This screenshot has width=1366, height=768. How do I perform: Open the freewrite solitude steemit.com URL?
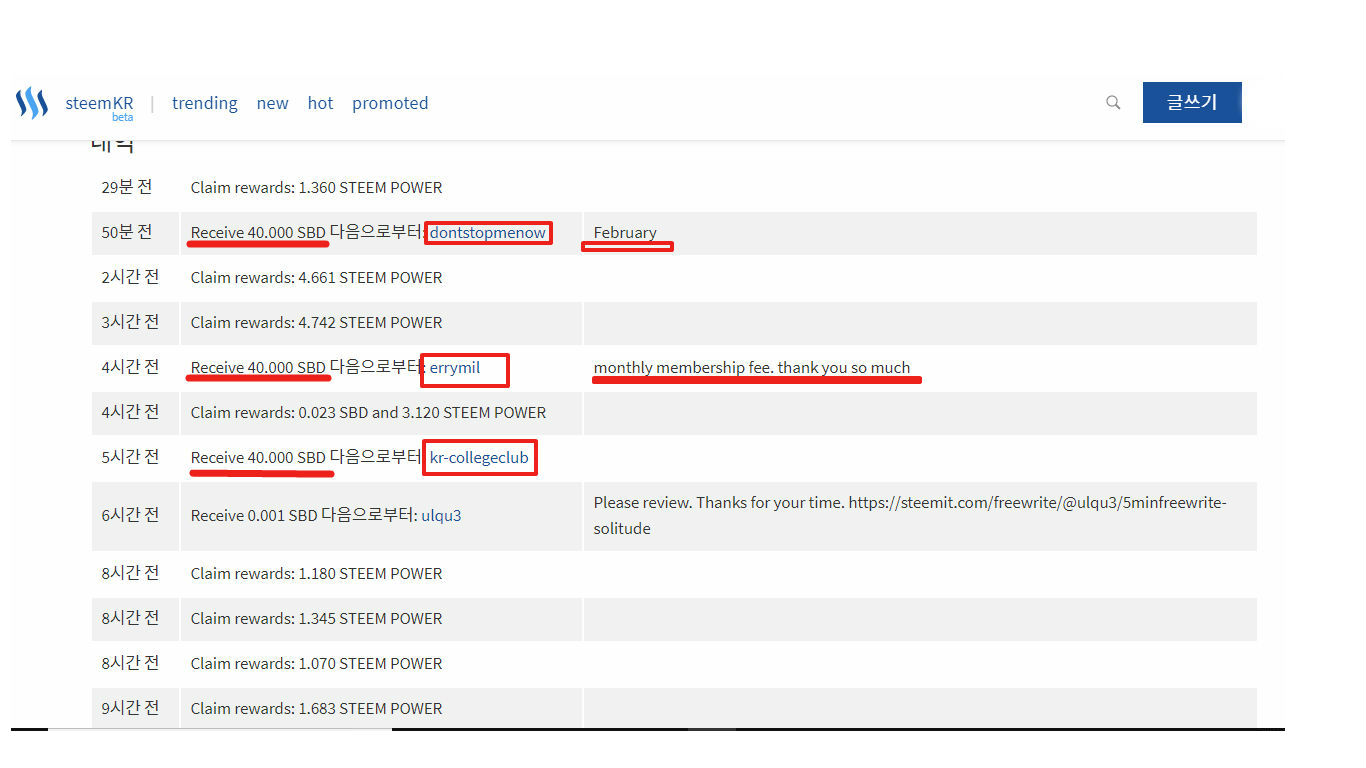click(1037, 502)
